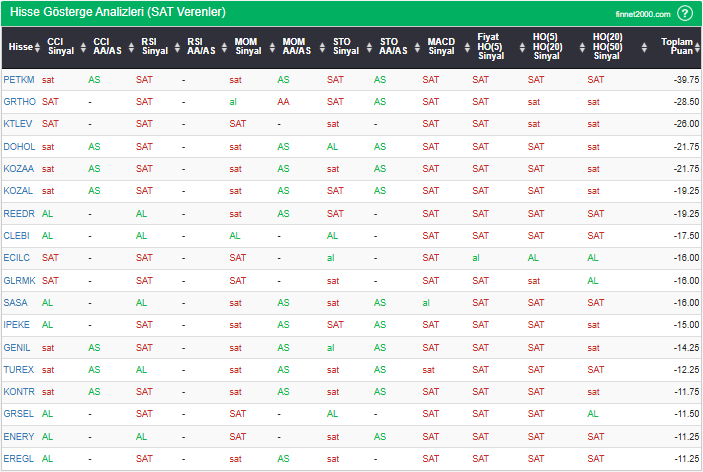Open the GRTHO stock link
The image size is (703, 472).
pos(19,101)
